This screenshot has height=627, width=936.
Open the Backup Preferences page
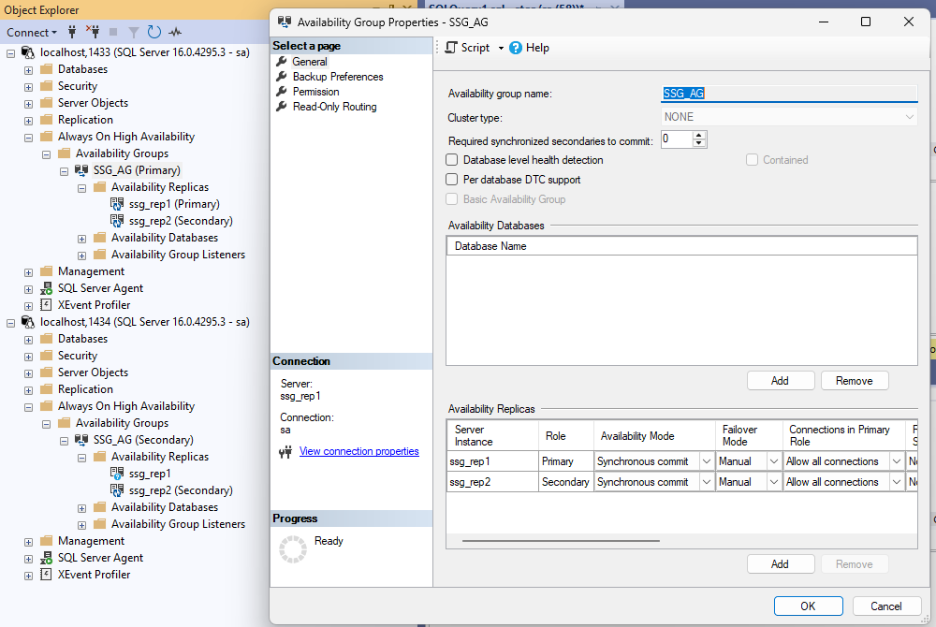click(338, 76)
